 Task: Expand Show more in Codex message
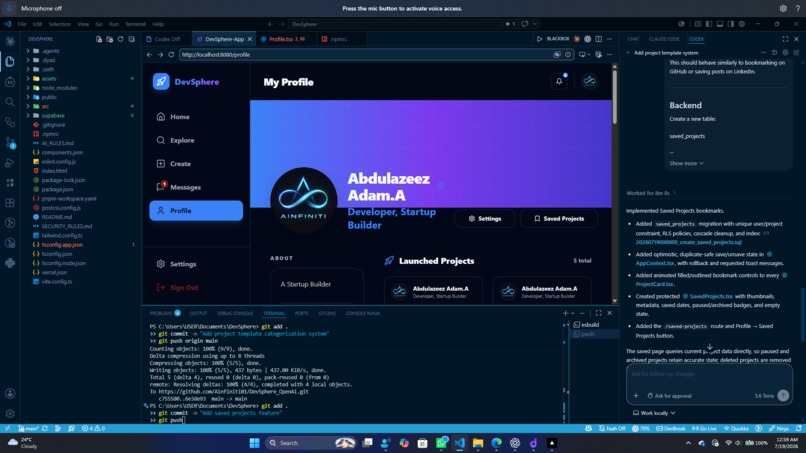click(x=686, y=164)
